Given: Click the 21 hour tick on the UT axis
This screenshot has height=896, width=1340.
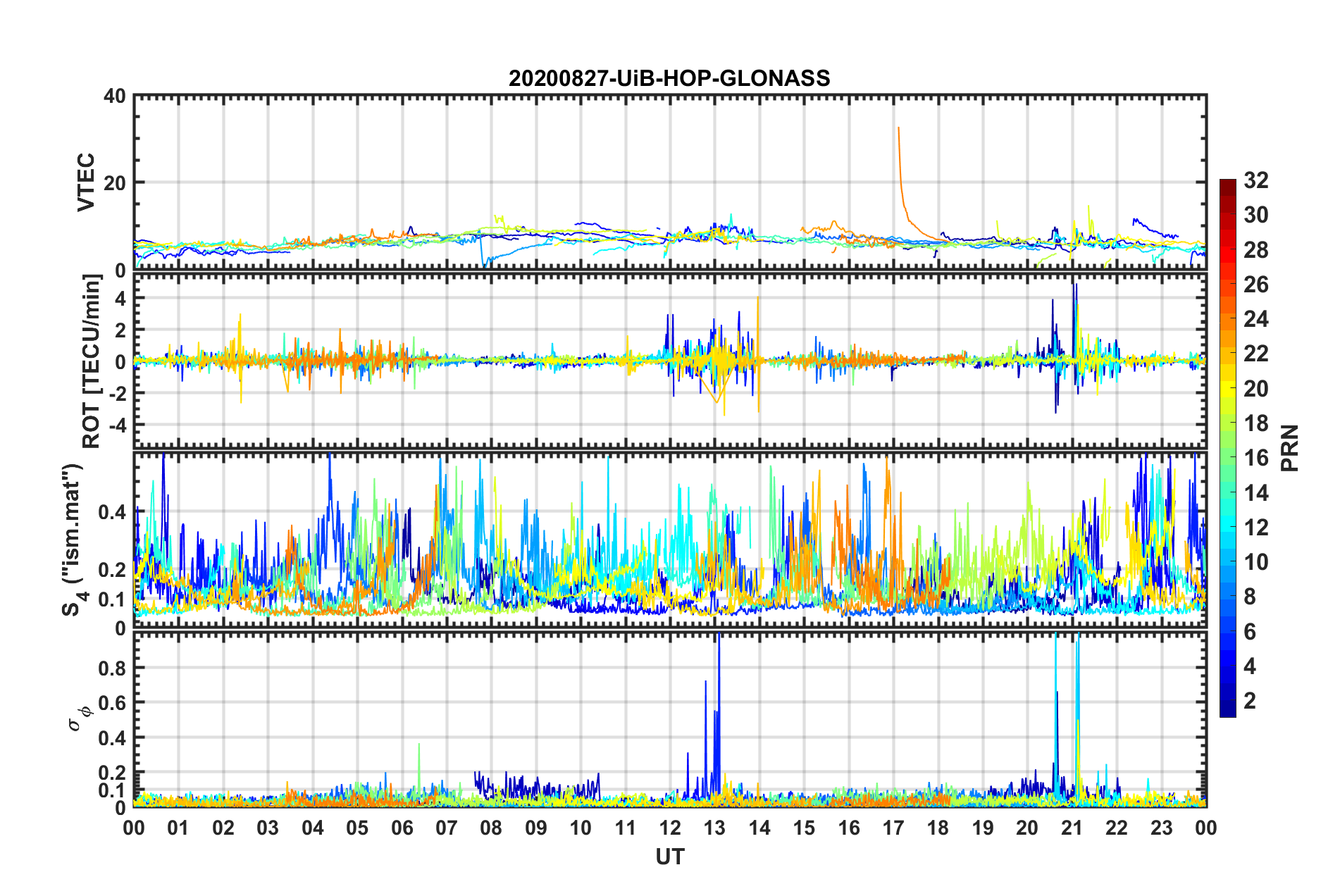Looking at the screenshot, I should 1072,828.
